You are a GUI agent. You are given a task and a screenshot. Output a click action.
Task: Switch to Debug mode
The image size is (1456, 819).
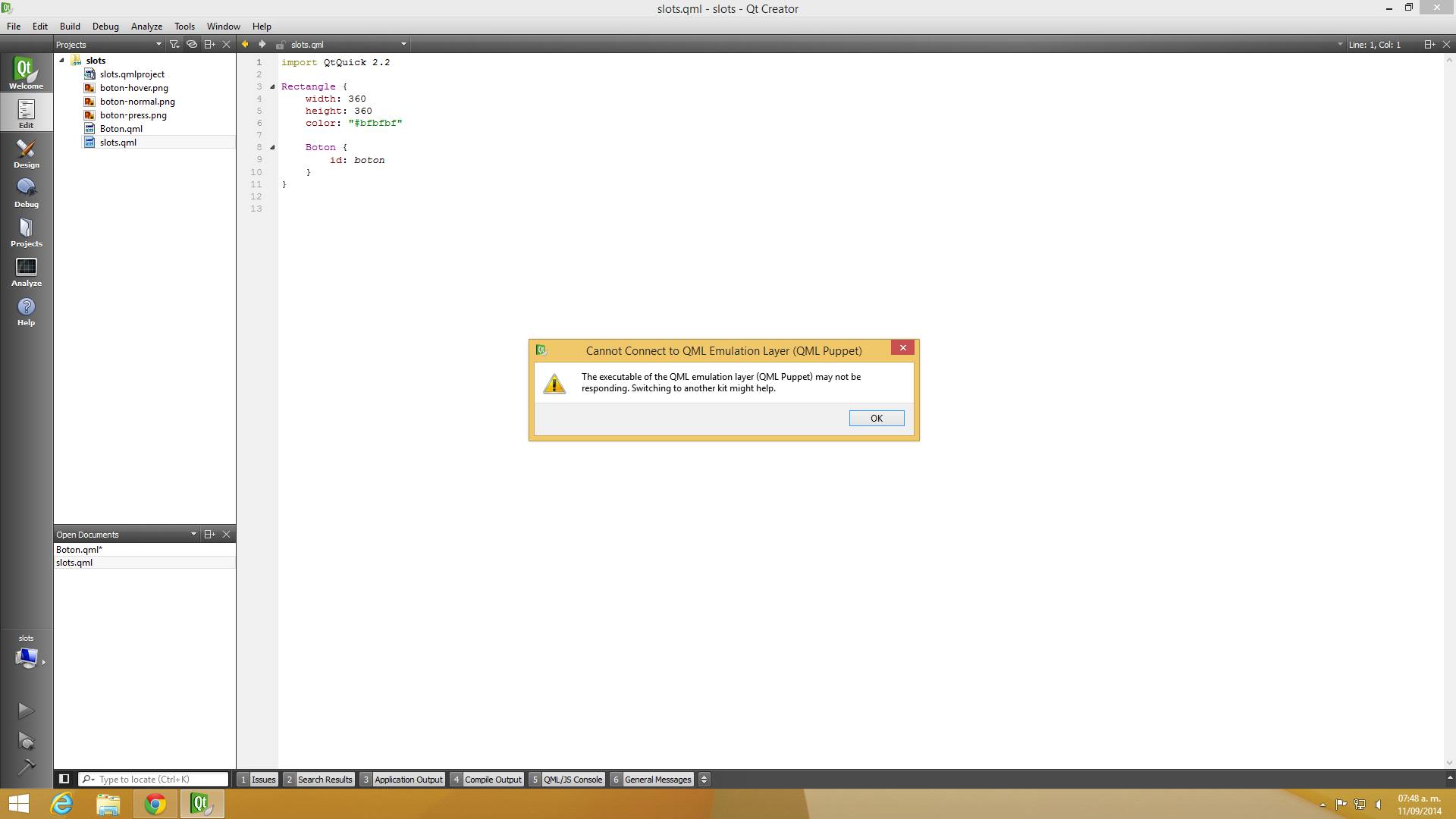pyautogui.click(x=26, y=191)
